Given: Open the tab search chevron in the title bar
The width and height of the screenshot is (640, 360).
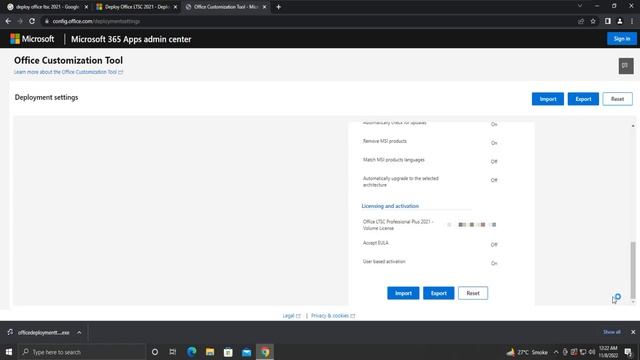Looking at the screenshot, I should [x=580, y=6].
